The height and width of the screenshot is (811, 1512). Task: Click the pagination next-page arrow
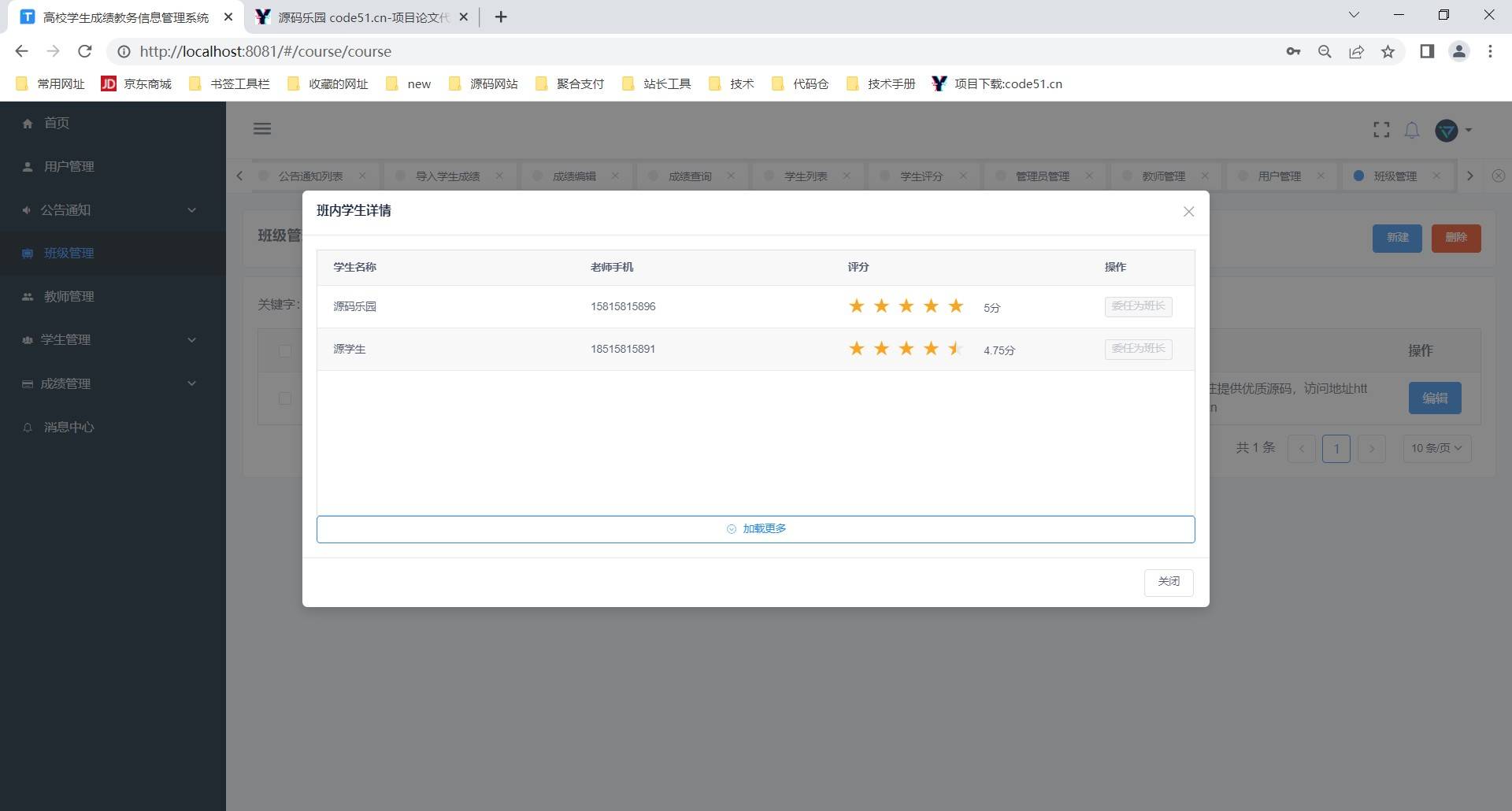1372,449
